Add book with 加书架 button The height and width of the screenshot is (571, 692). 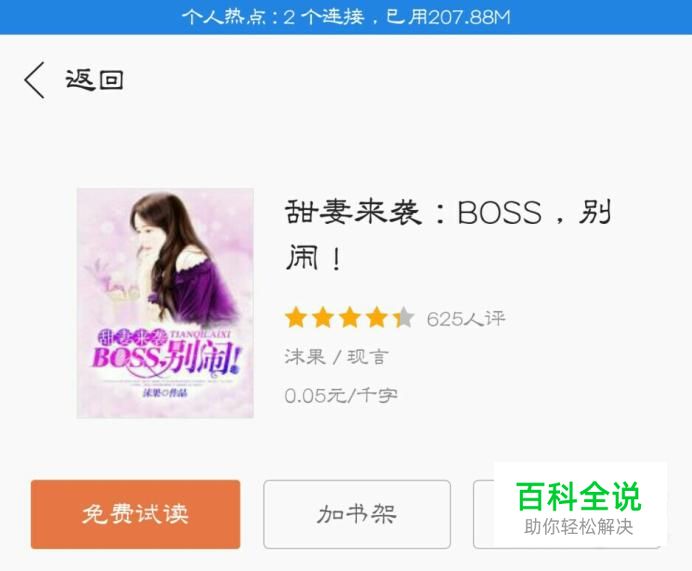coord(357,514)
